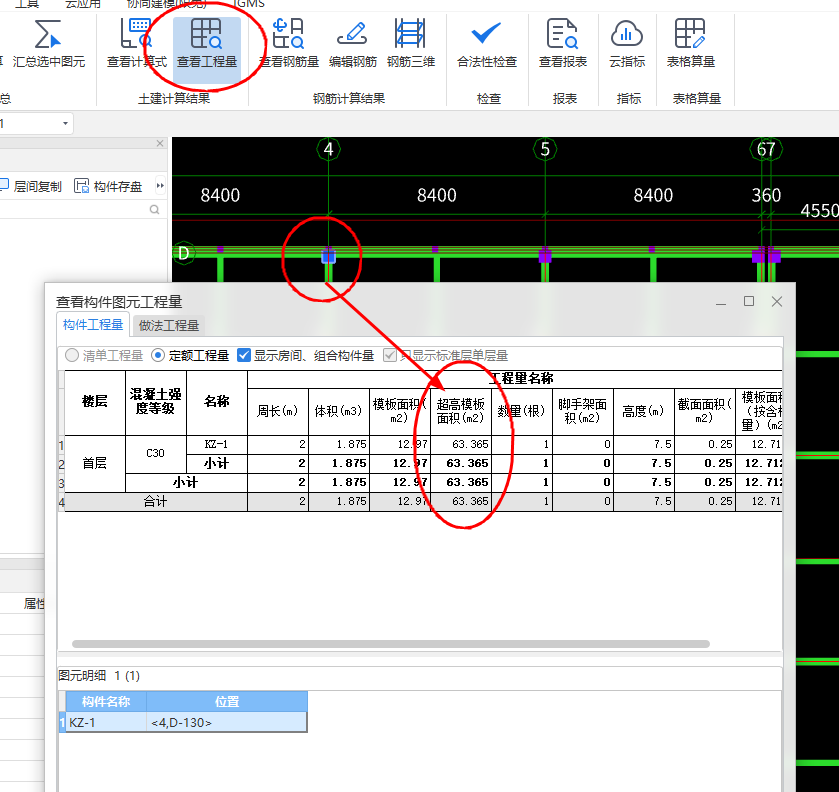Expand more tools double-arrow in left panel
Image resolution: width=839 pixels, height=792 pixels.
(160, 186)
